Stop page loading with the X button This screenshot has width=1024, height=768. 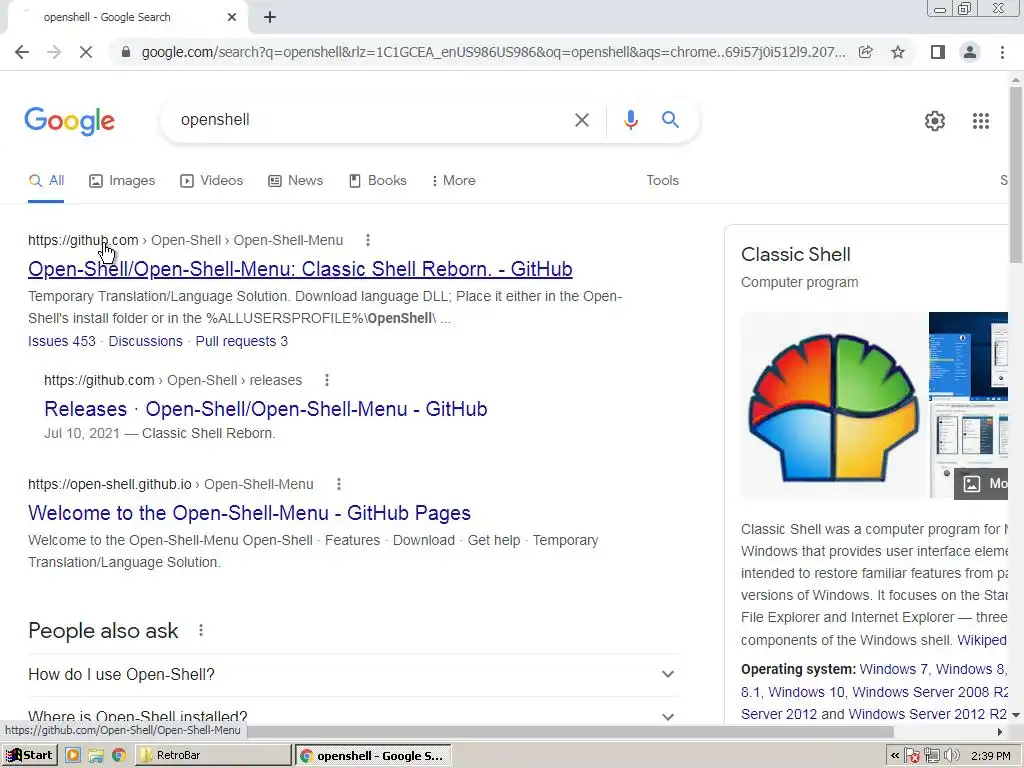[x=86, y=52]
